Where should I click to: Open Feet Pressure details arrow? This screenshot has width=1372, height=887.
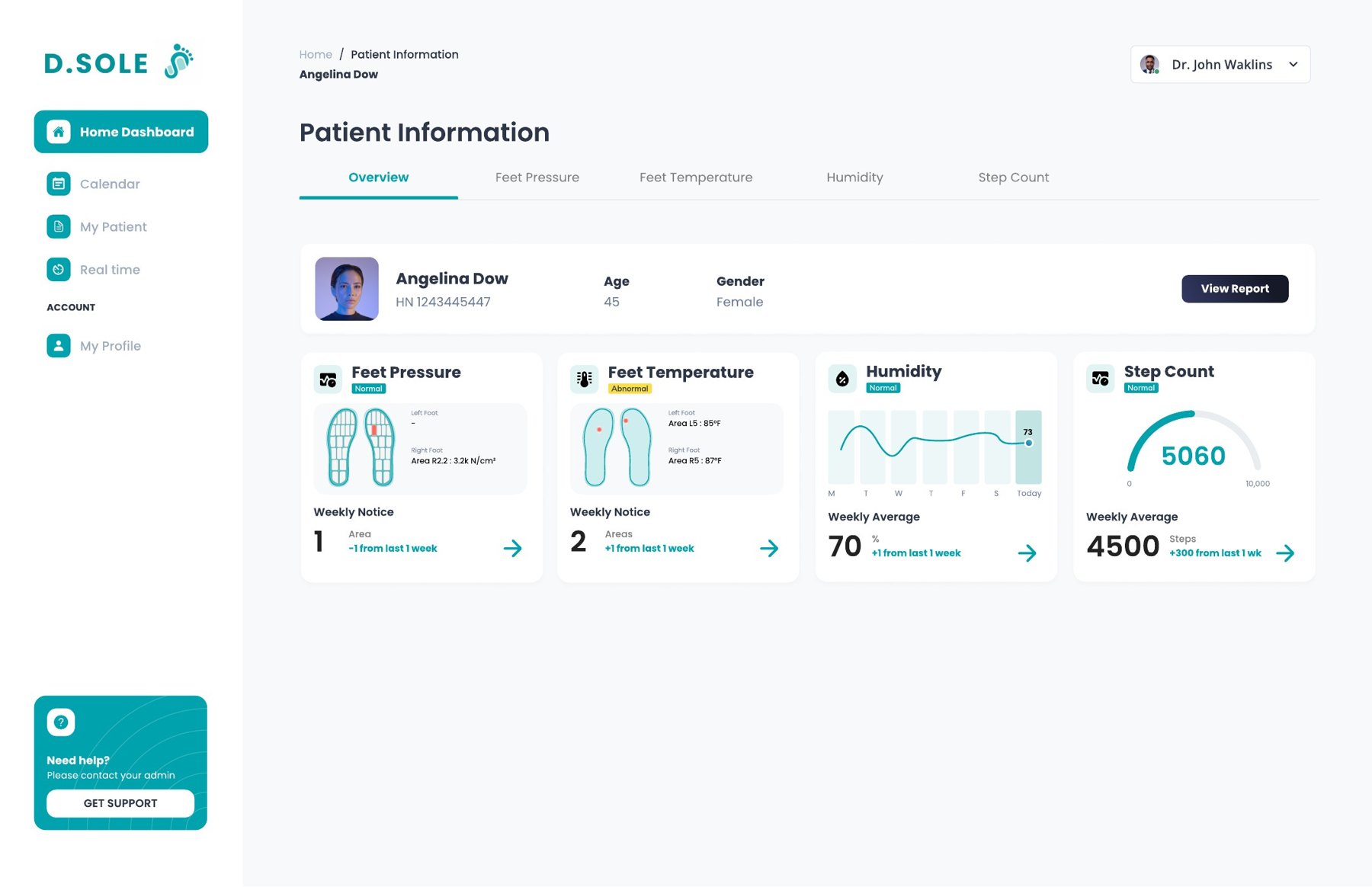[512, 548]
